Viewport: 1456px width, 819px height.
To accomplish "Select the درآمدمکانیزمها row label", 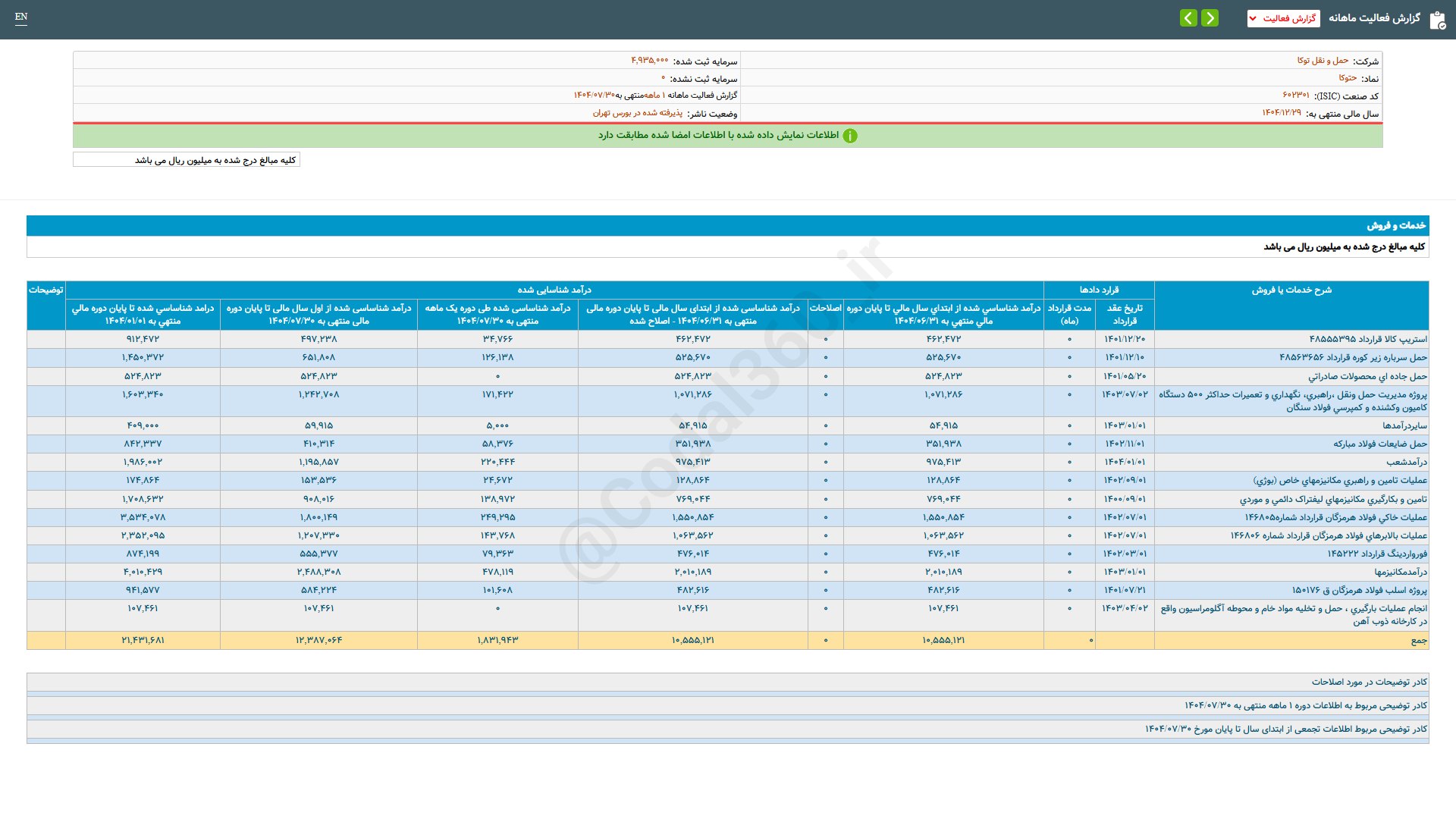I will pos(1400,572).
